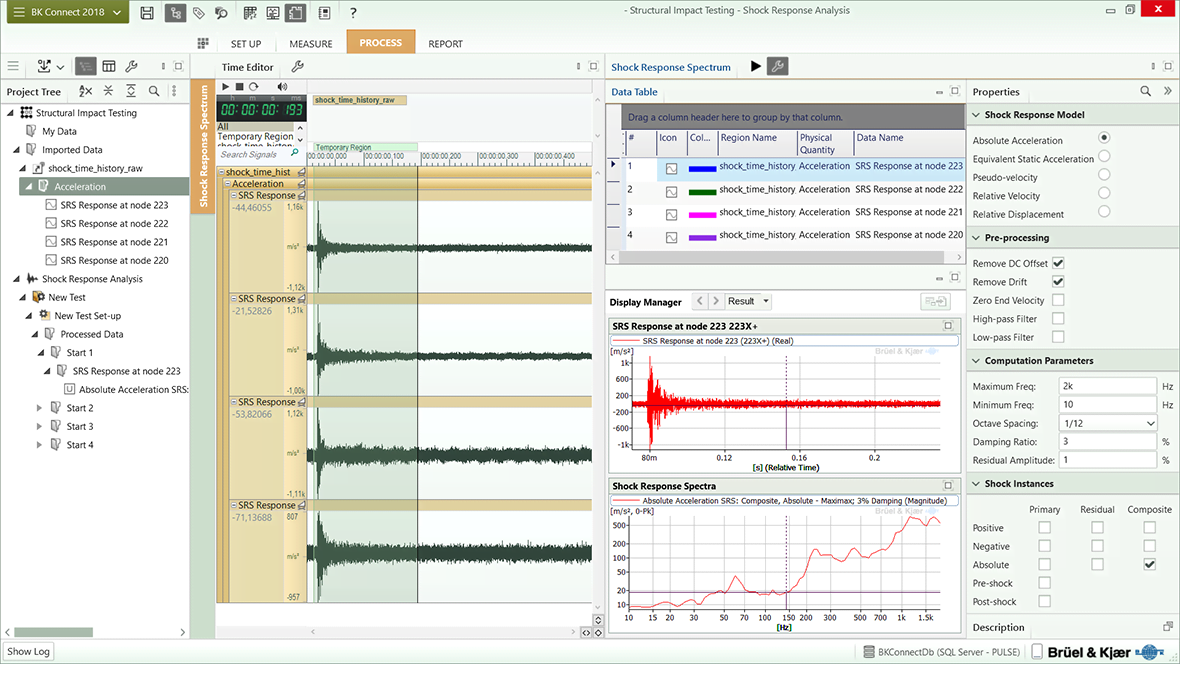Collapse the Computation Parameters section
This screenshot has height=674, width=1180.
(977, 361)
